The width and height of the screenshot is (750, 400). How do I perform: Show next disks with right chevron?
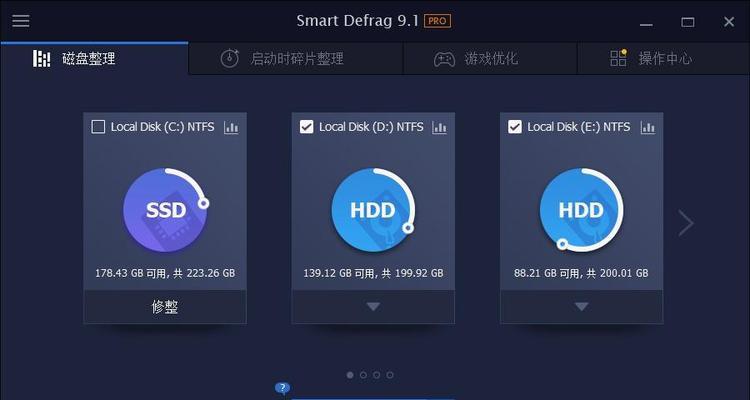[x=685, y=222]
